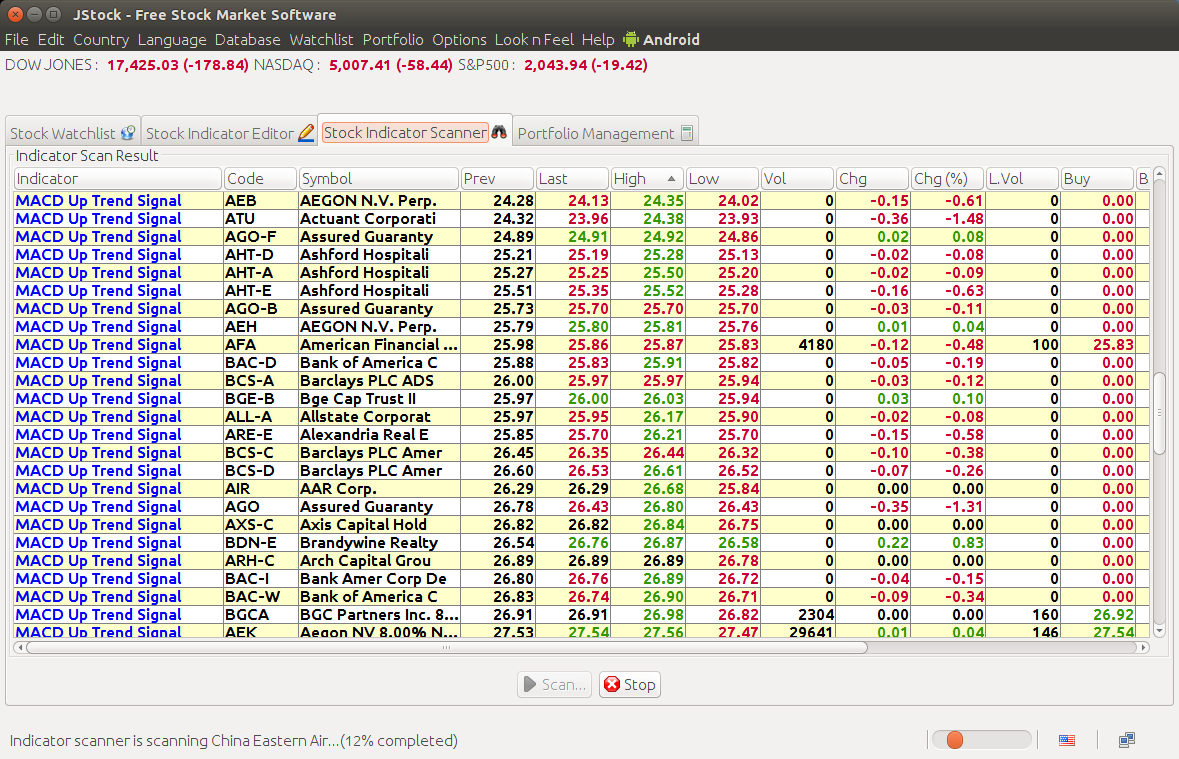
Task: Select the Brandywine Realty symbol cell
Action: tap(379, 542)
